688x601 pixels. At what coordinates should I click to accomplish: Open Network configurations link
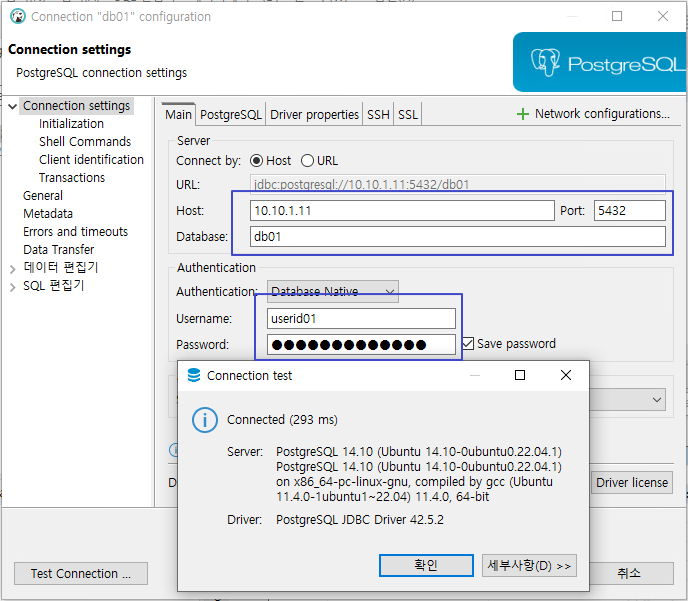[602, 114]
